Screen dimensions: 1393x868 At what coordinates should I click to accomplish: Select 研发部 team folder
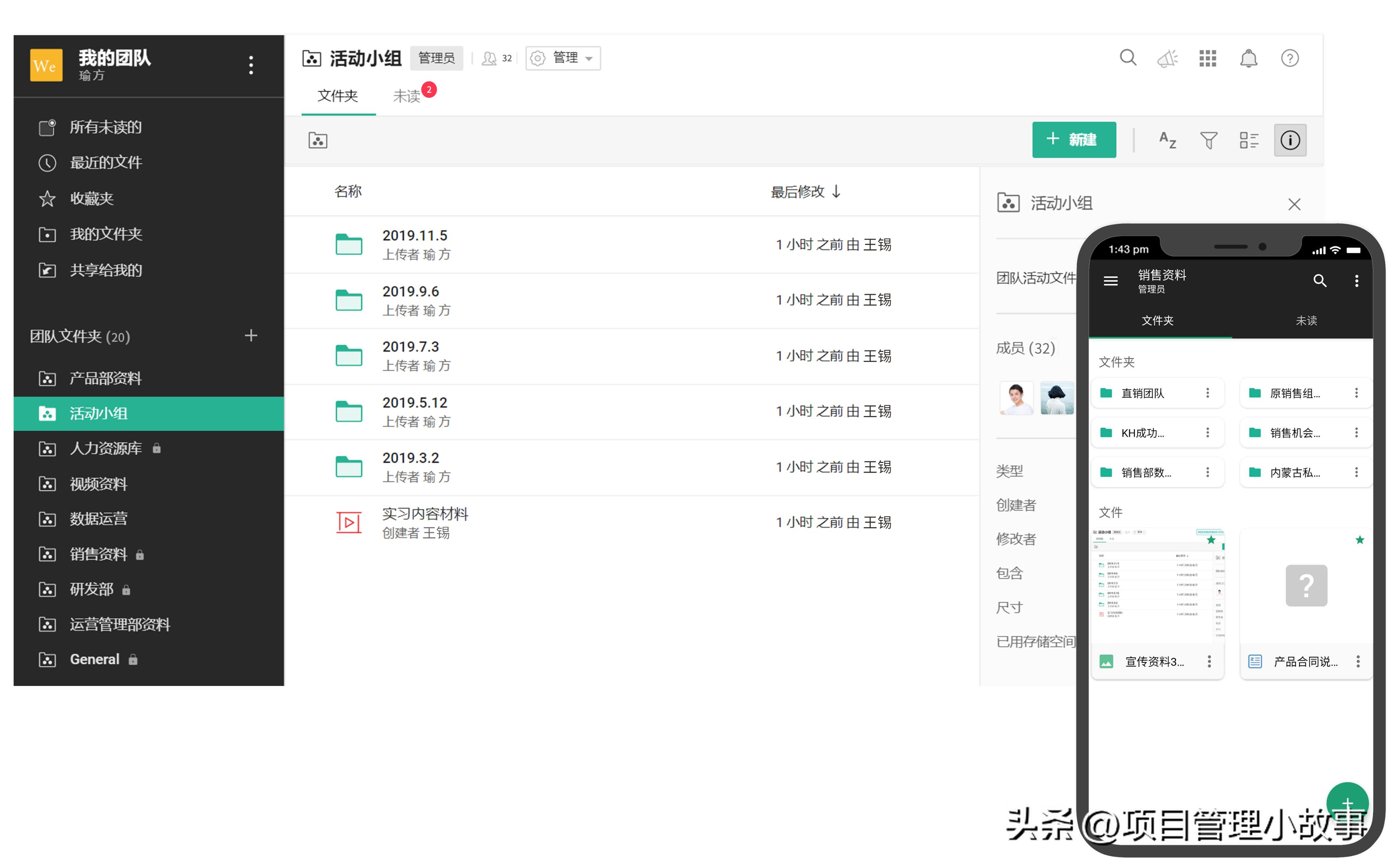point(149,589)
